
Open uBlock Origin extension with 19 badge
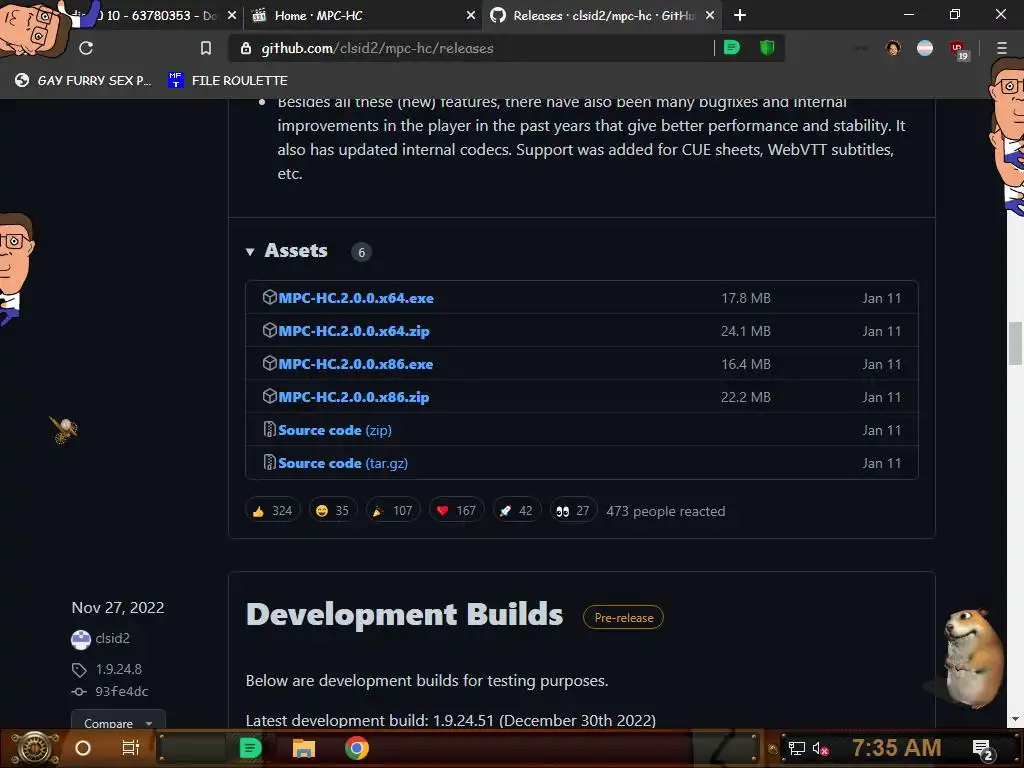click(x=959, y=50)
